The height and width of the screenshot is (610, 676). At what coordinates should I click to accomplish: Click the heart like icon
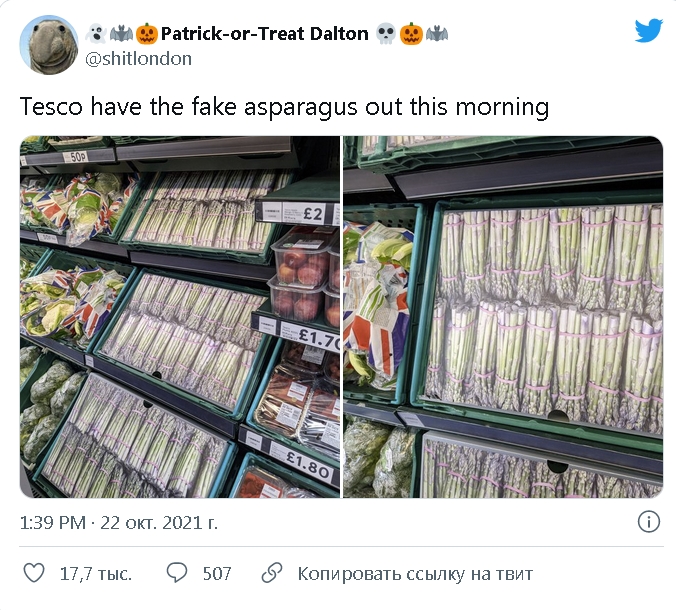33,573
